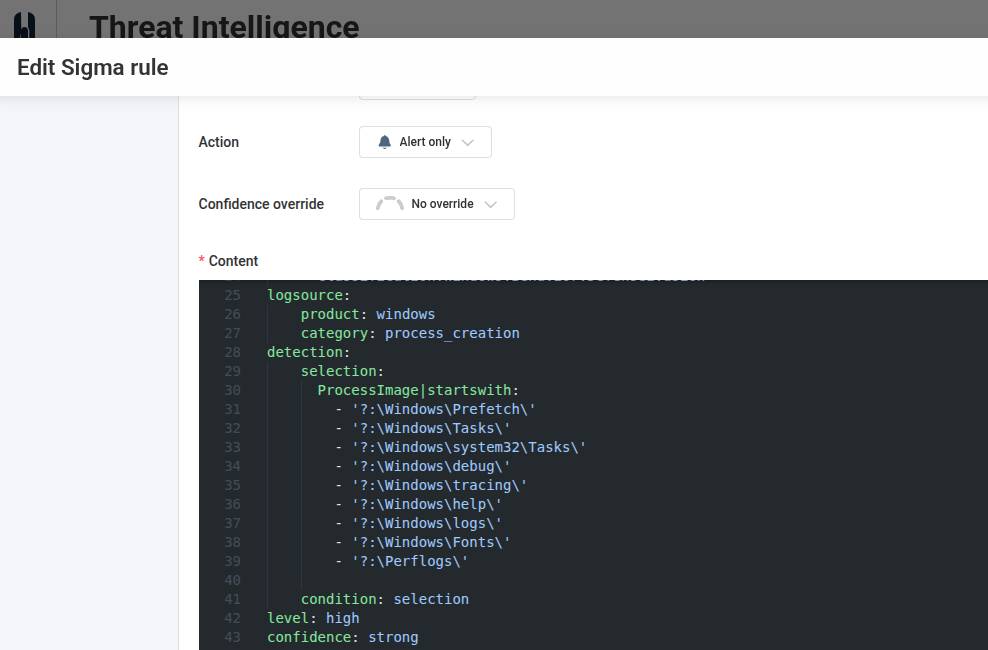Click the '?:\Windows\Tasks\' entry on line 32
988x650 pixels.
point(431,428)
